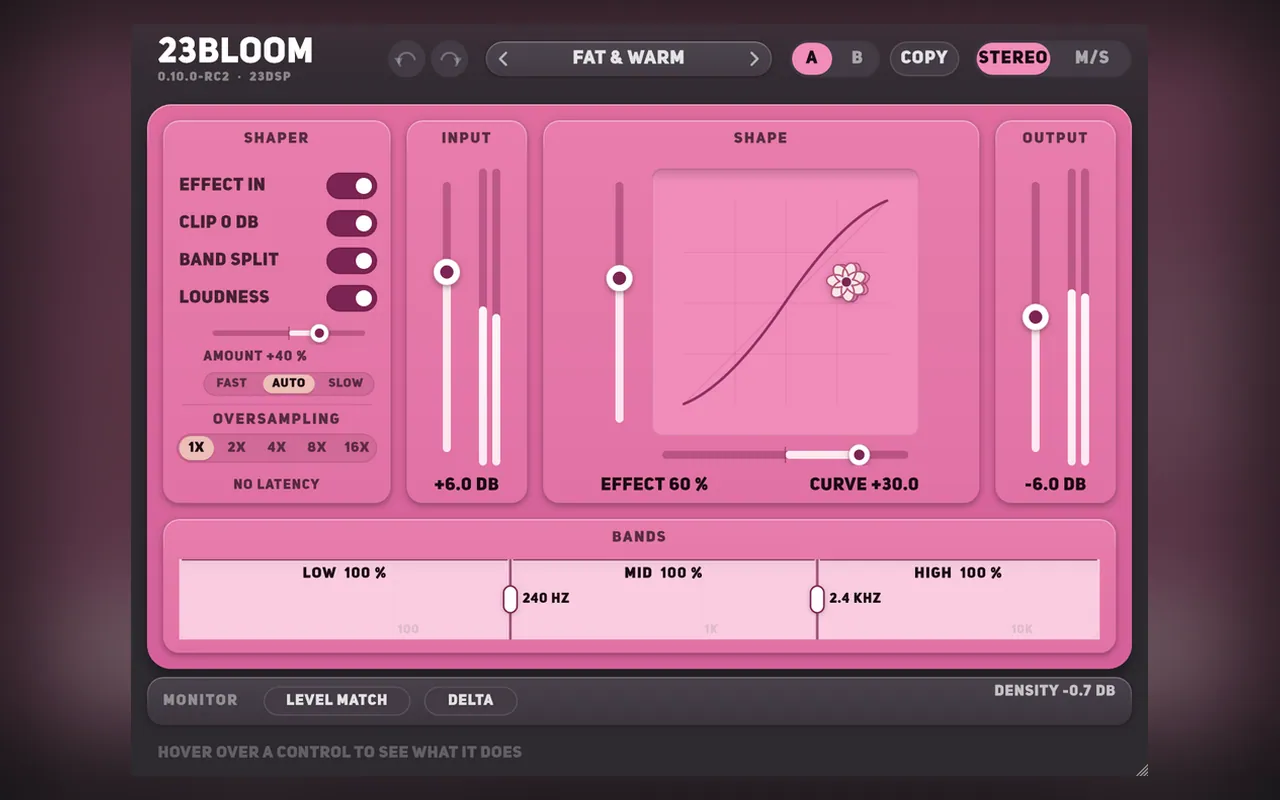Go to previous preset with left chevron
This screenshot has height=800, width=1280.
(503, 59)
